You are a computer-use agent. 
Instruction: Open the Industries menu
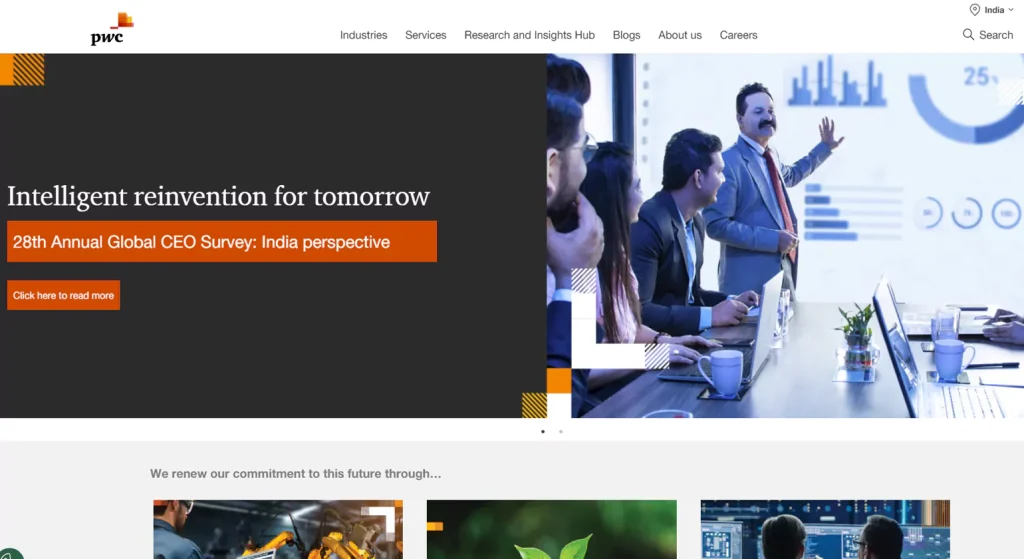coord(363,35)
